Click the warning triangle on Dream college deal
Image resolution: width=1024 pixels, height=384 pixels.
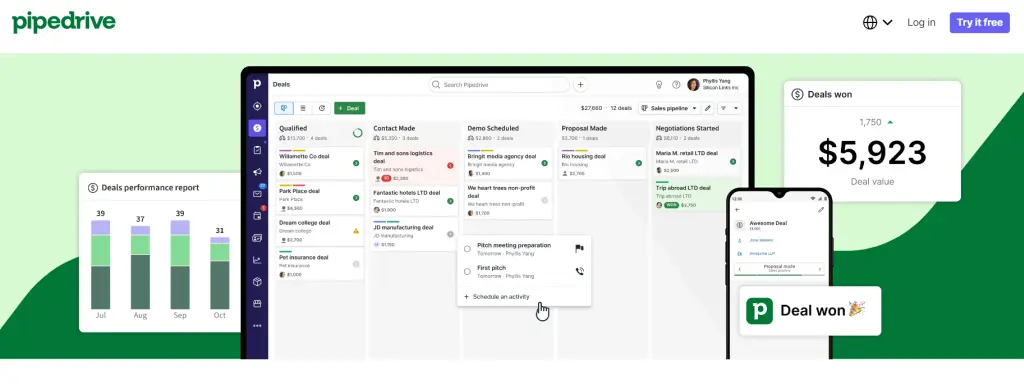pos(356,231)
